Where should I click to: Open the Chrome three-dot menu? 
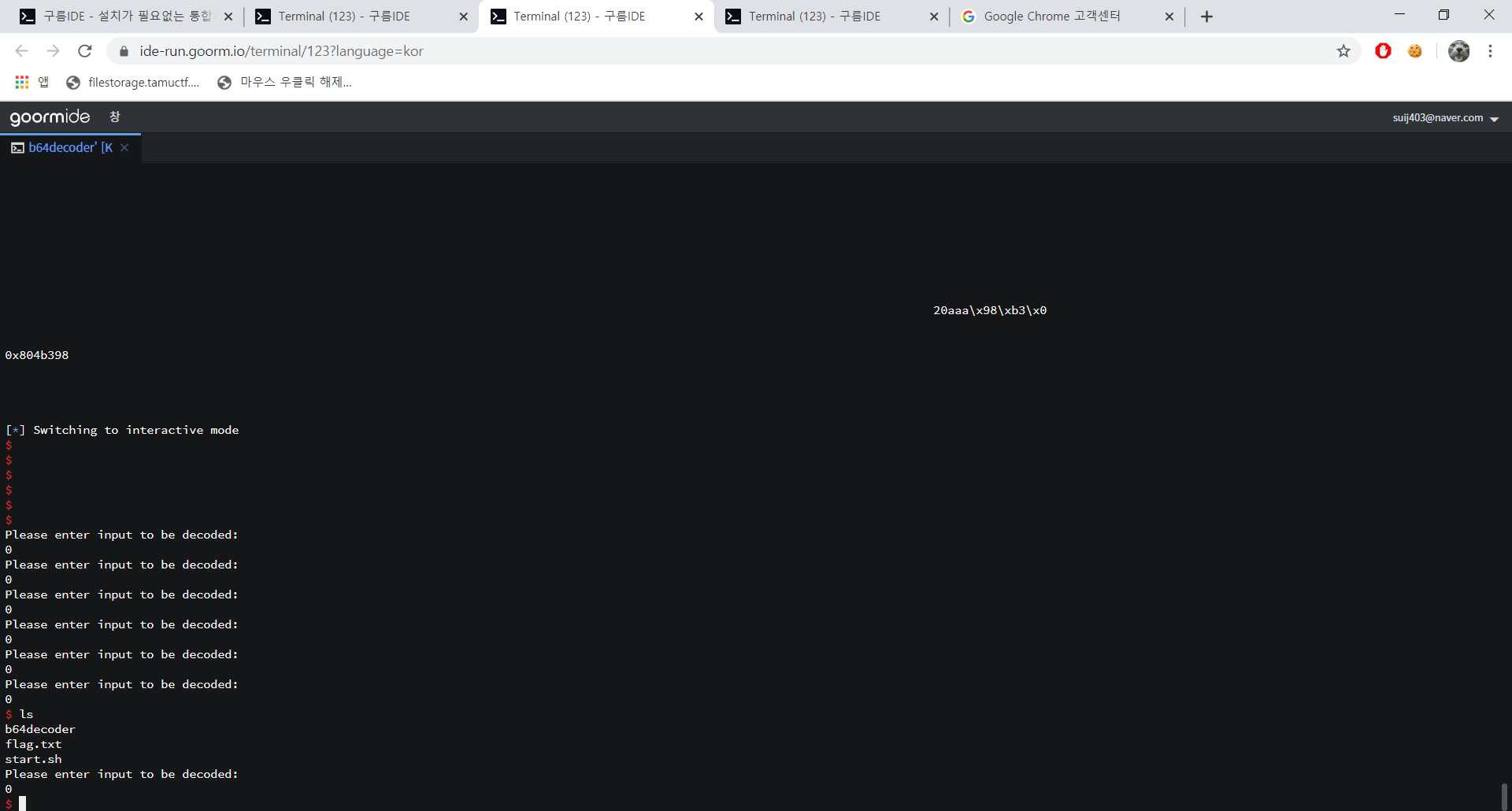[1490, 51]
